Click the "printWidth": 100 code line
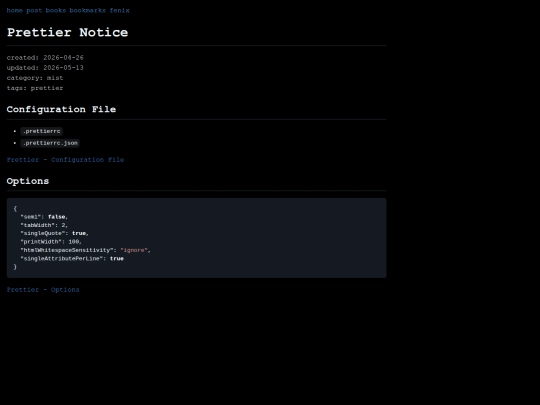 (x=51, y=241)
